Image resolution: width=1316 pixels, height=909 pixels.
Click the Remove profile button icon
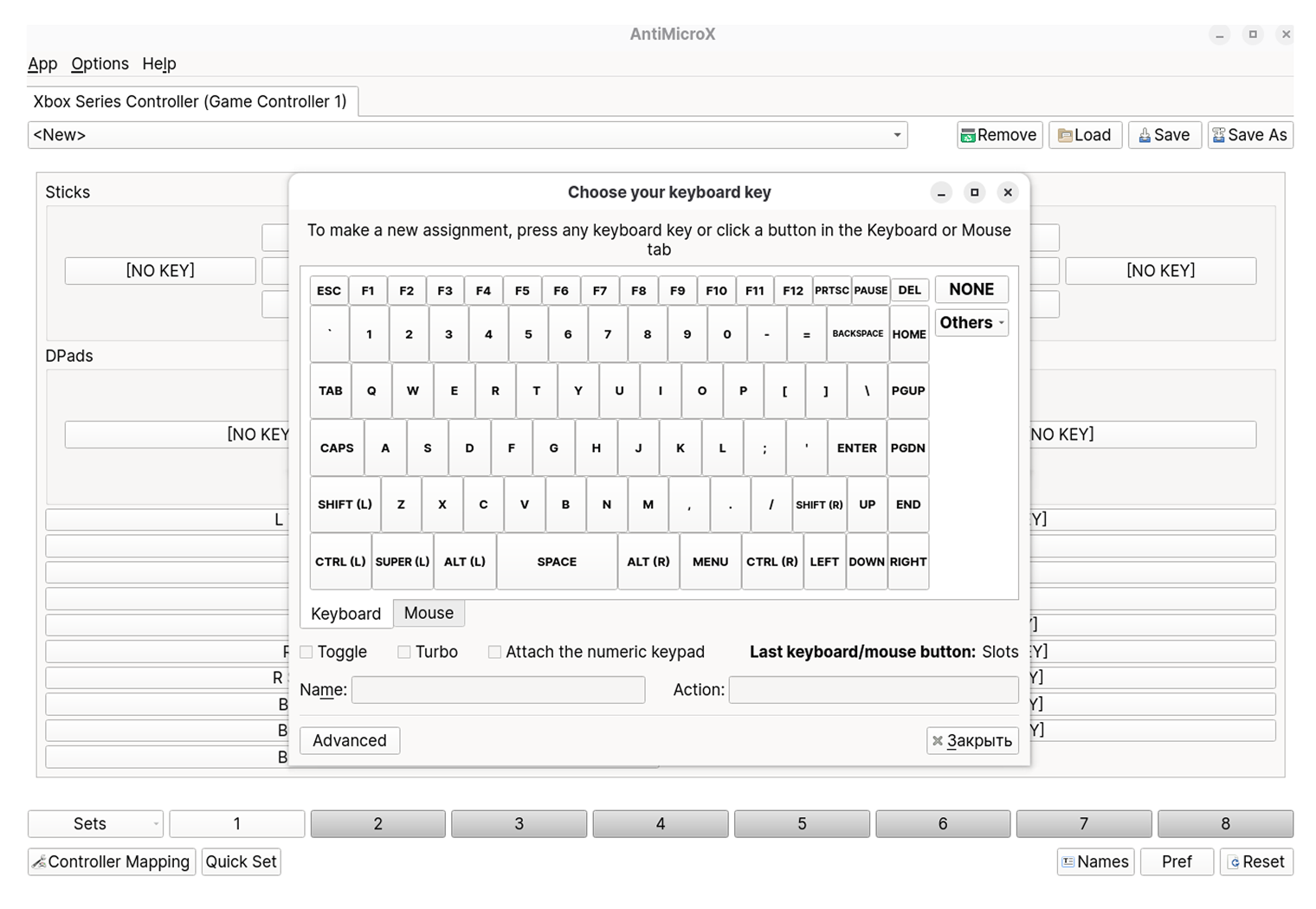(968, 136)
